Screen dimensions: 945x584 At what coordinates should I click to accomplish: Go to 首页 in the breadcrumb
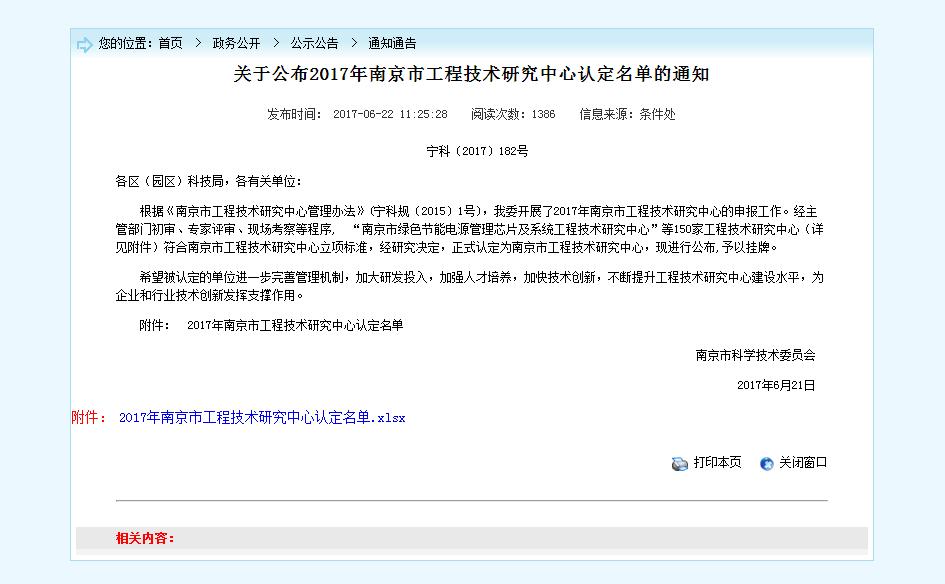click(x=170, y=43)
